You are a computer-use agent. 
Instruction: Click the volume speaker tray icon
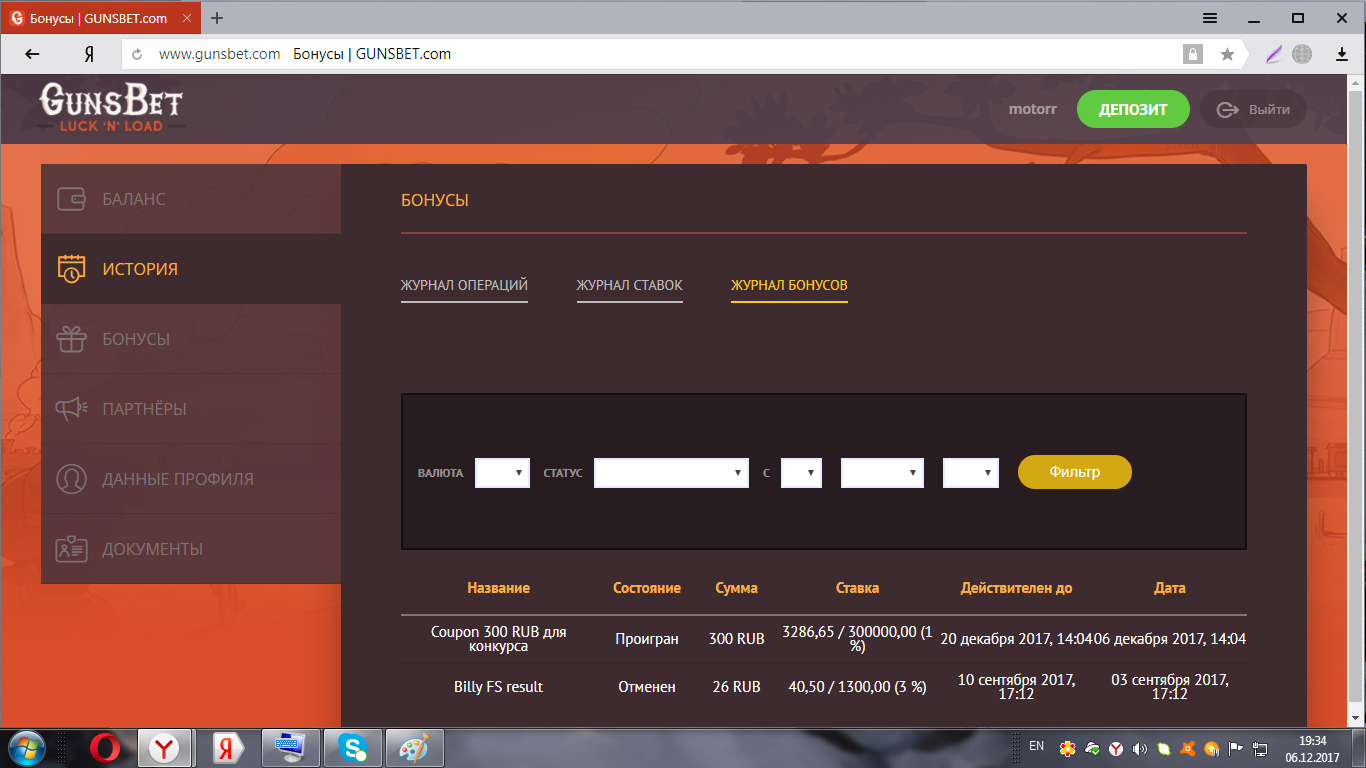1140,748
